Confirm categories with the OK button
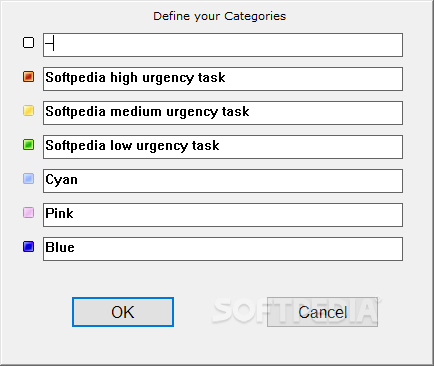434x366 pixels. click(x=123, y=312)
